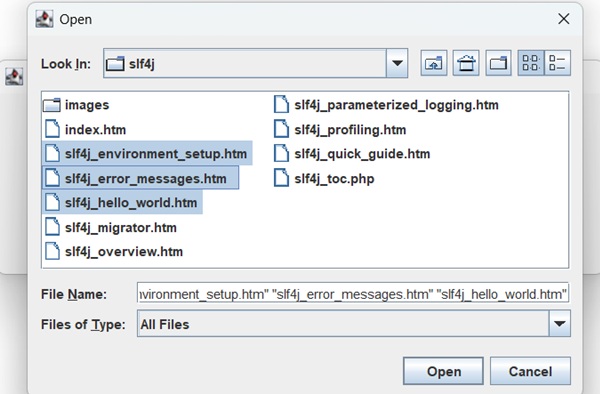
Task: Click the Up One Level folder icon
Action: (434, 63)
